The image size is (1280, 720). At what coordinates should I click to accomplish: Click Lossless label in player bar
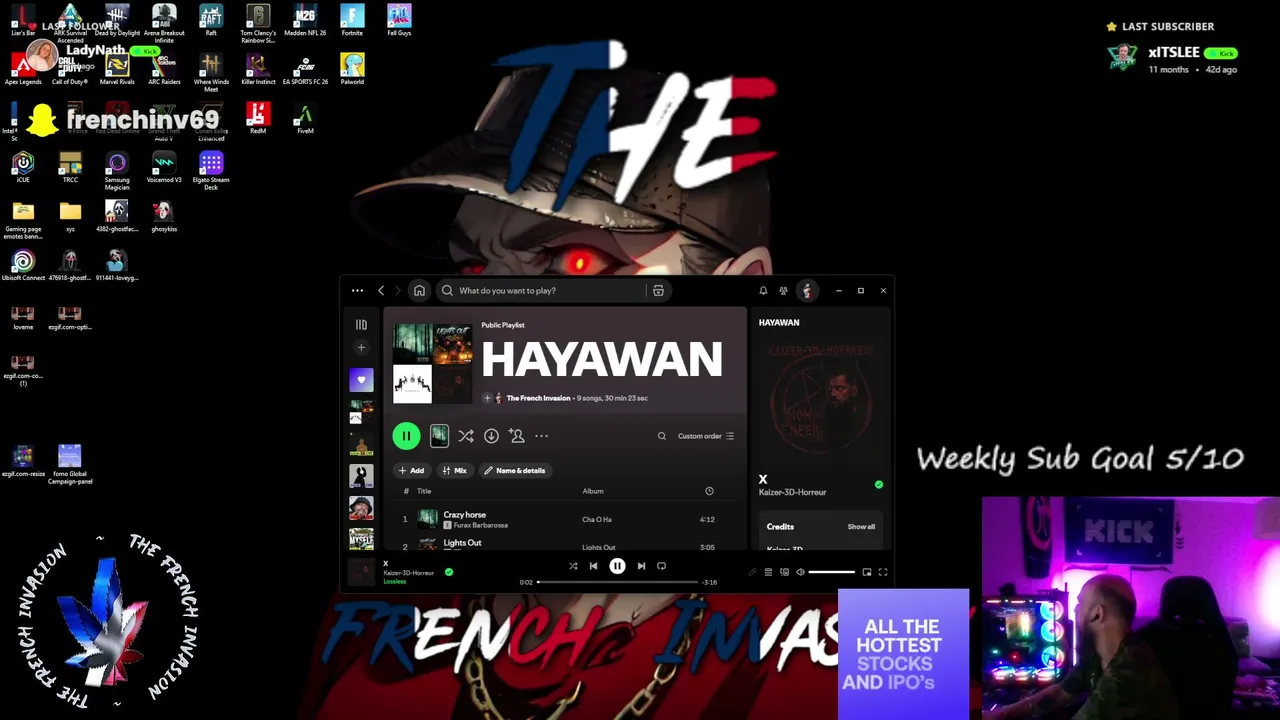point(395,581)
